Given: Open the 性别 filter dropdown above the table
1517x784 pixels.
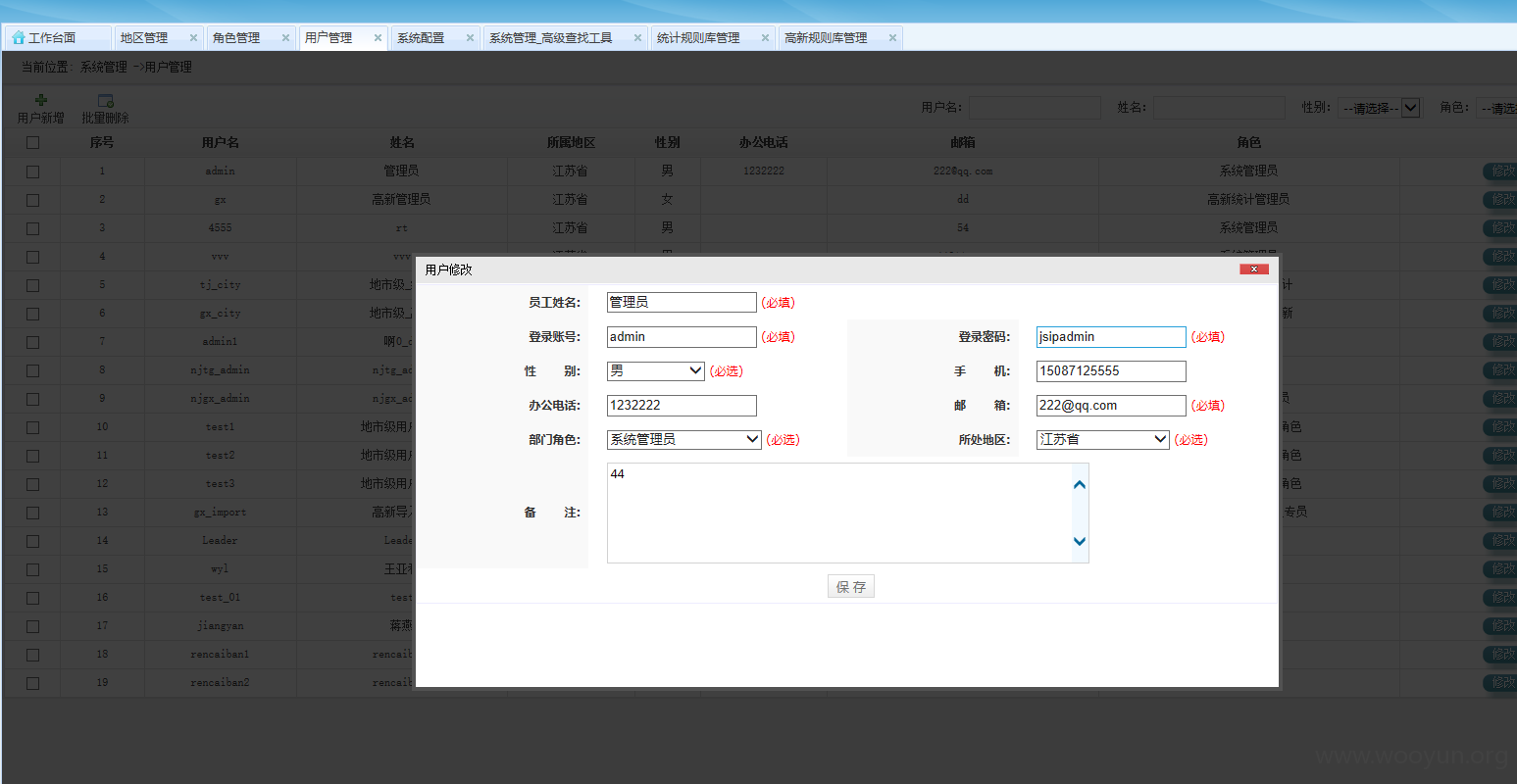Looking at the screenshot, I should pos(1379,108).
